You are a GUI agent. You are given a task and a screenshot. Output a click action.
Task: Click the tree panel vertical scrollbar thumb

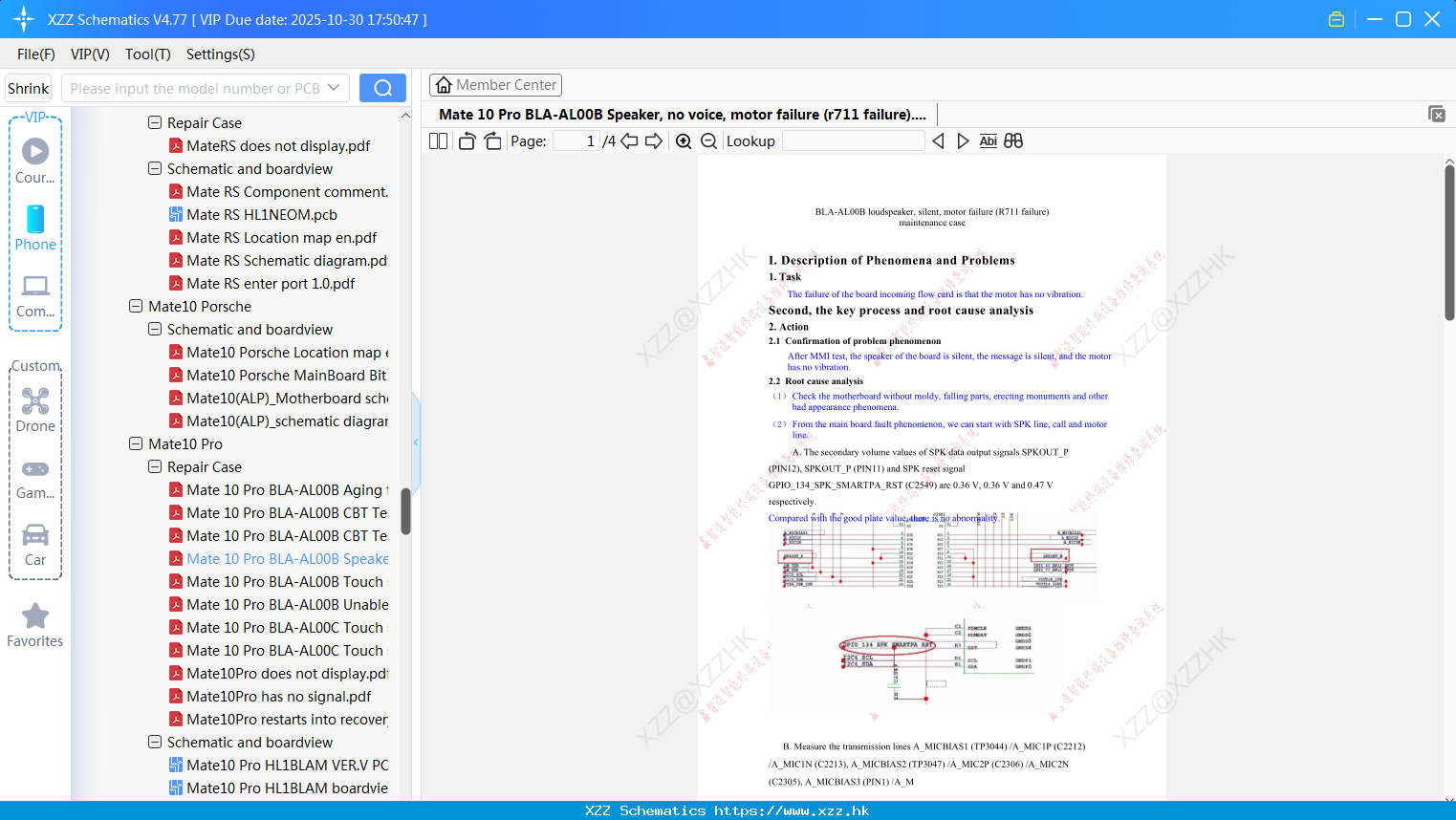point(405,511)
